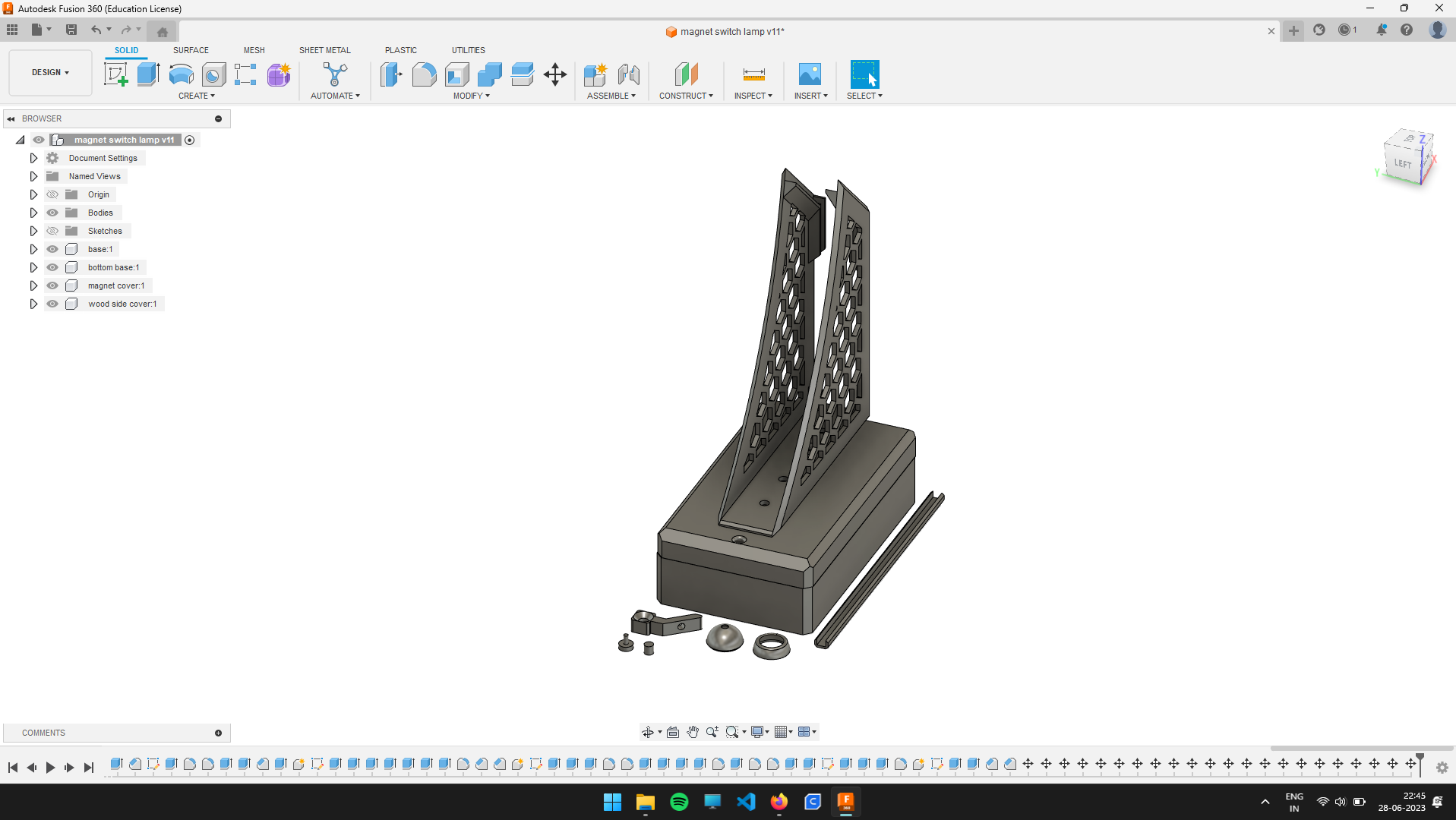Viewport: 1456px width, 820px height.
Task: Click the Construct plane icon
Action: (x=686, y=74)
